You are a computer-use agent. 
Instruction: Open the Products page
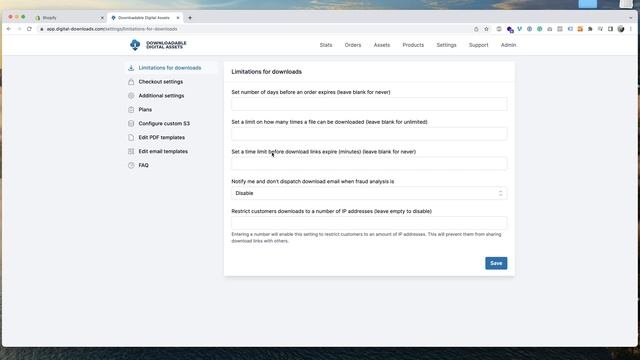[413, 45]
